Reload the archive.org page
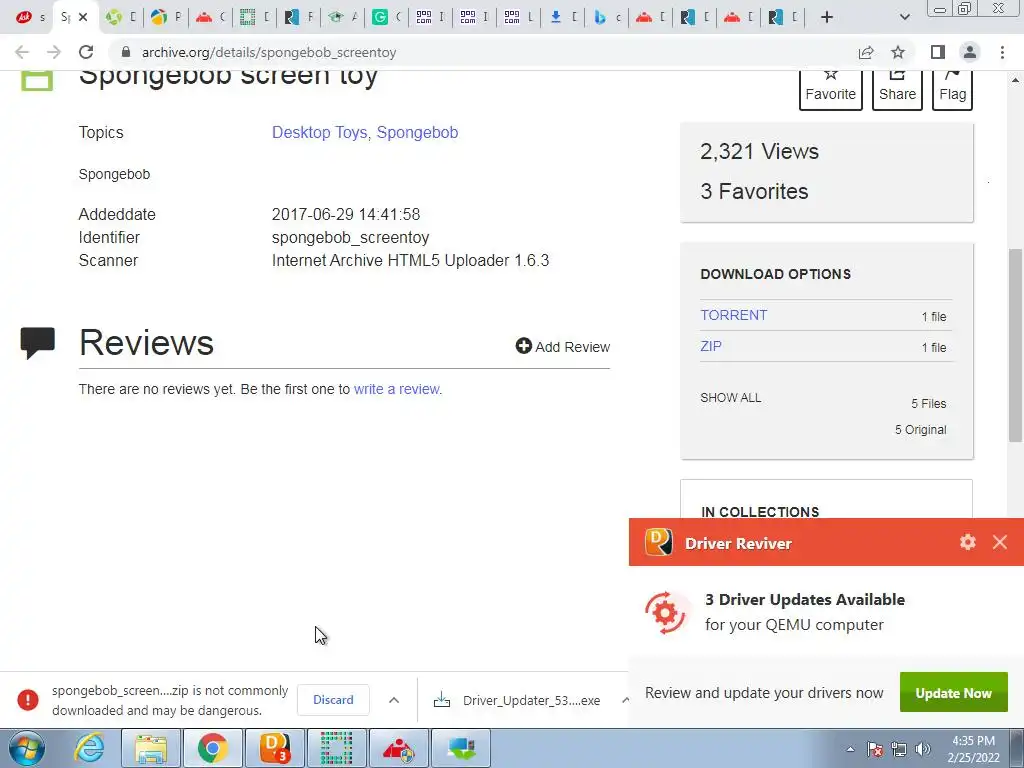 tap(86, 52)
